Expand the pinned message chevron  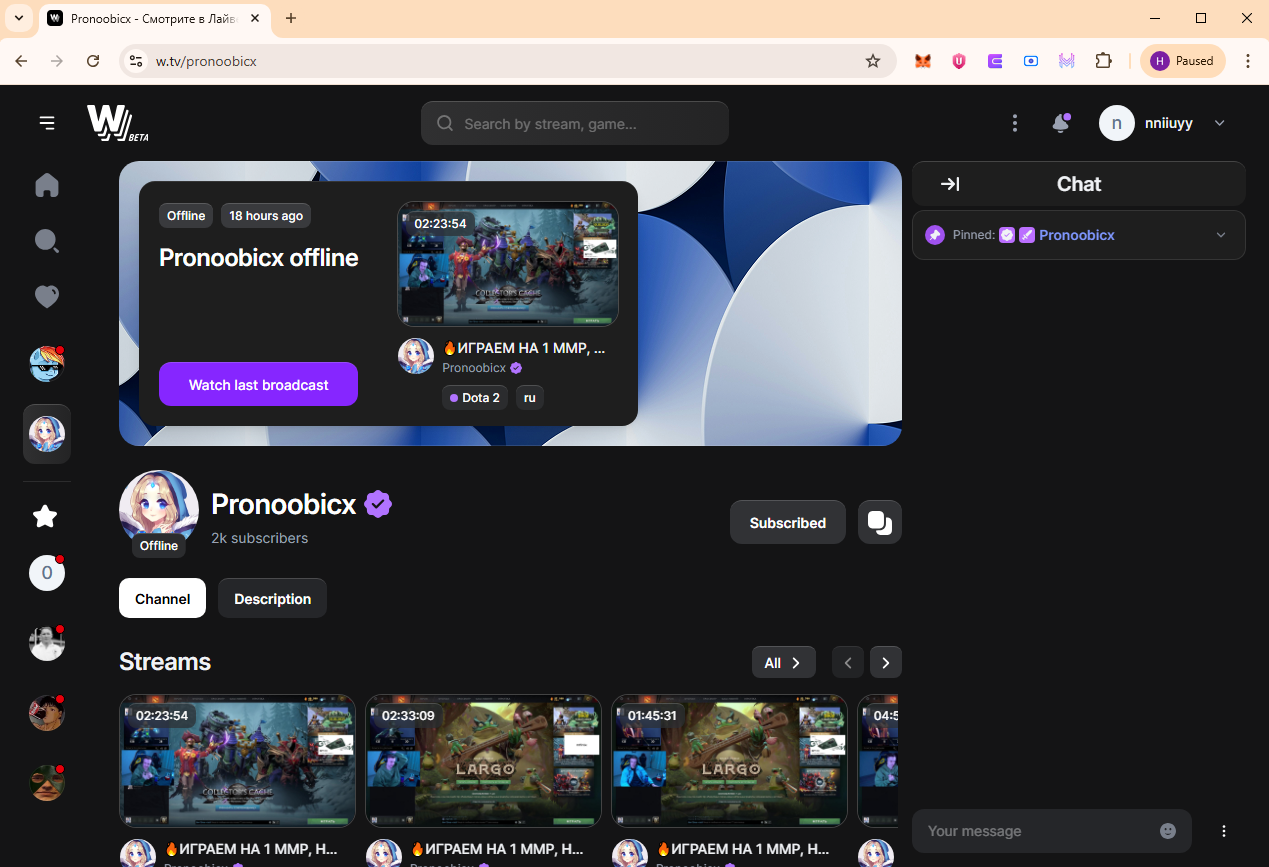tap(1221, 235)
